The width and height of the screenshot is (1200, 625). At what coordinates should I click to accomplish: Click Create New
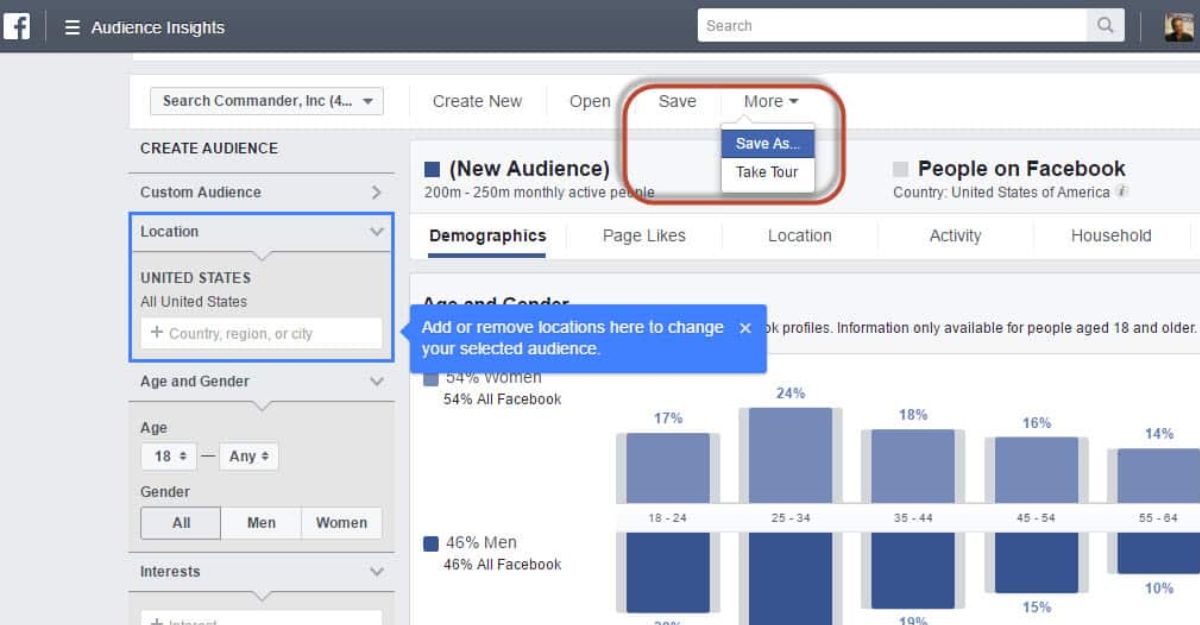[477, 101]
